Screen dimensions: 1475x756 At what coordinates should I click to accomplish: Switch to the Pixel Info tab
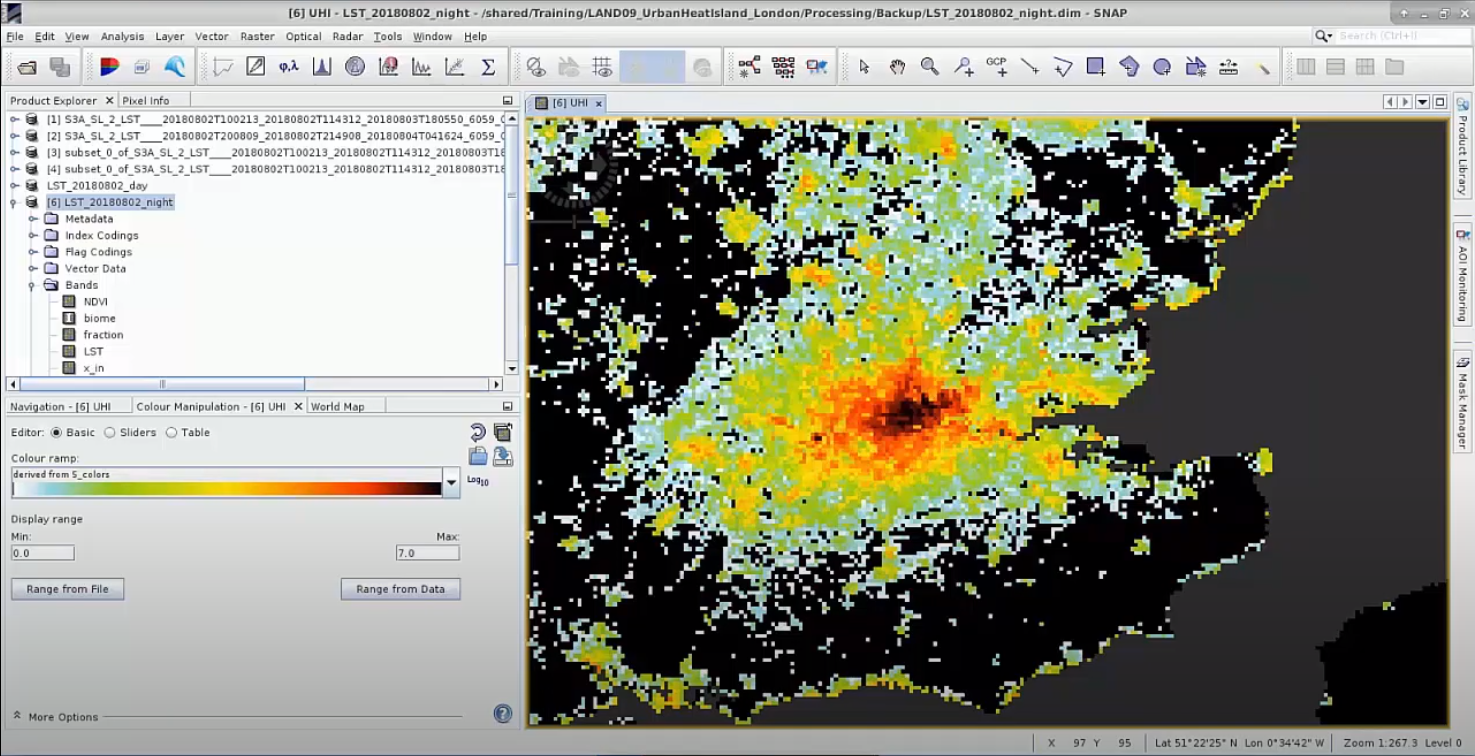(146, 100)
